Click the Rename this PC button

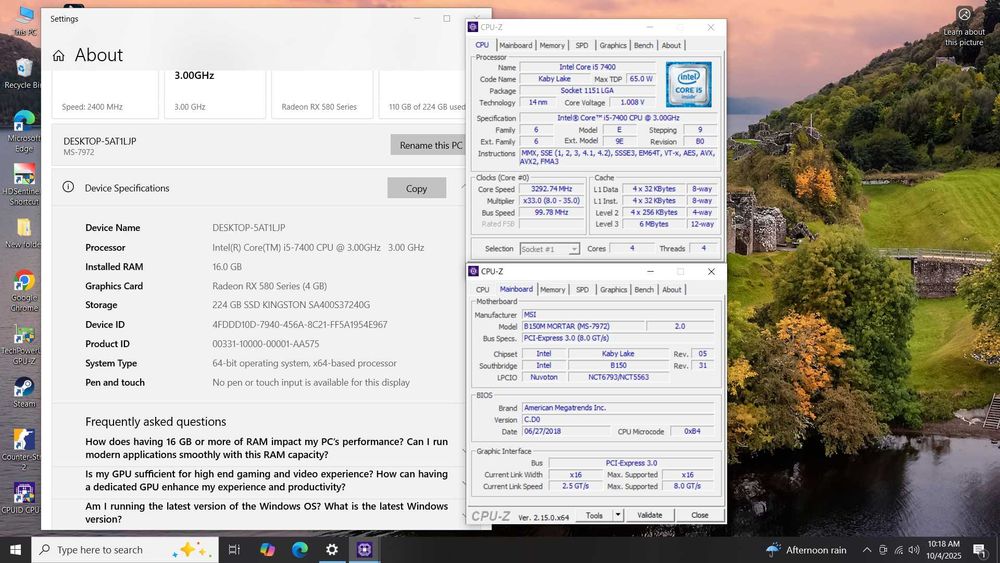coord(430,145)
